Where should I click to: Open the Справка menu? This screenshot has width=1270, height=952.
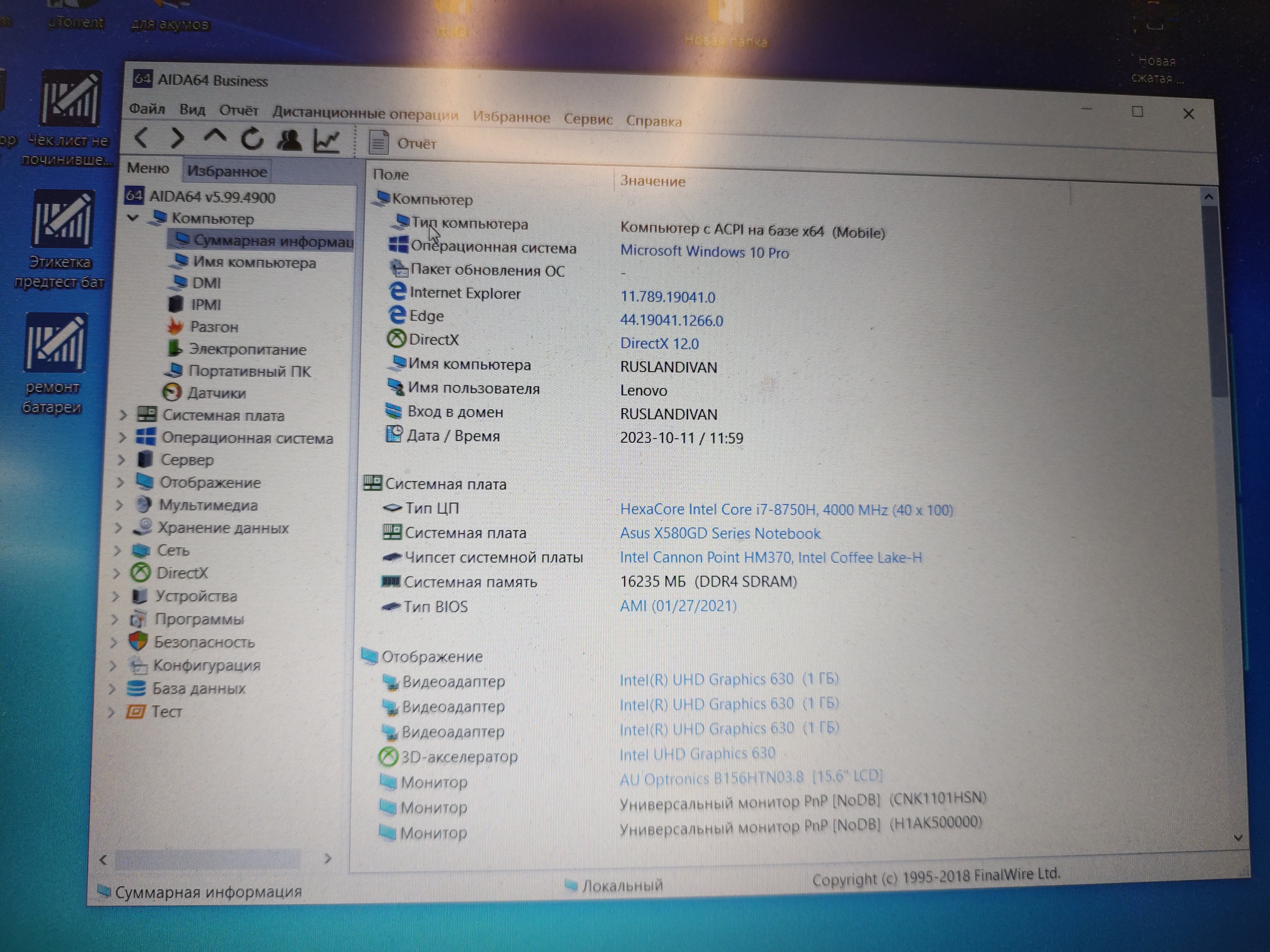(x=654, y=121)
